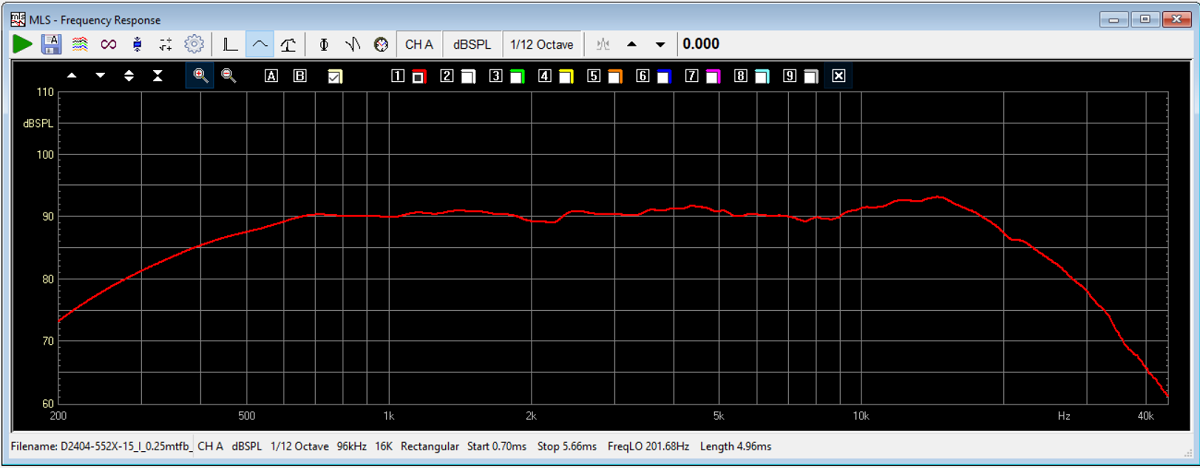Shift graph down with white down triangle
Image resolution: width=1200 pixels, height=468 pixels.
click(x=100, y=76)
